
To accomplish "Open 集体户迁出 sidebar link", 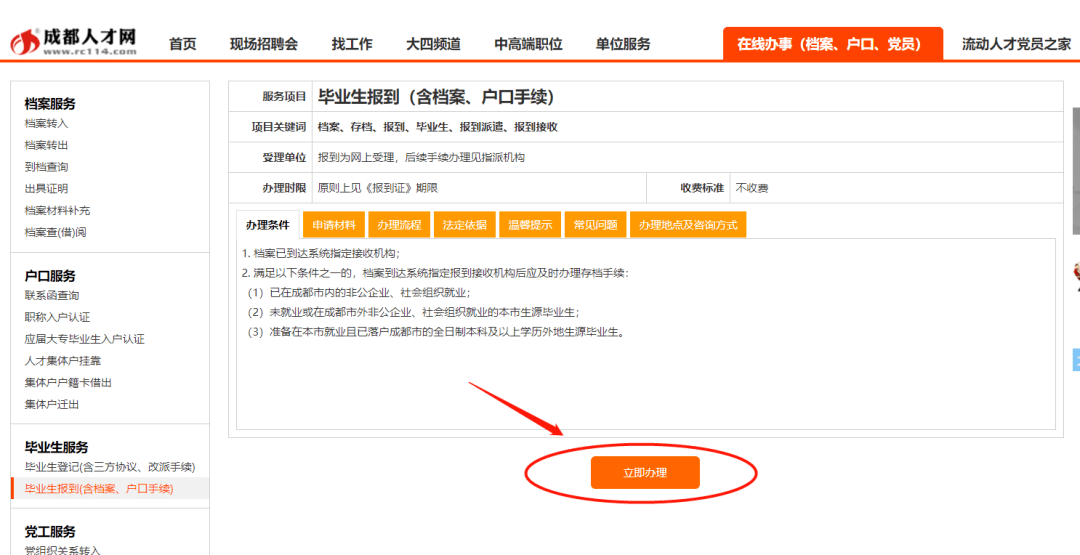I will click(x=52, y=404).
